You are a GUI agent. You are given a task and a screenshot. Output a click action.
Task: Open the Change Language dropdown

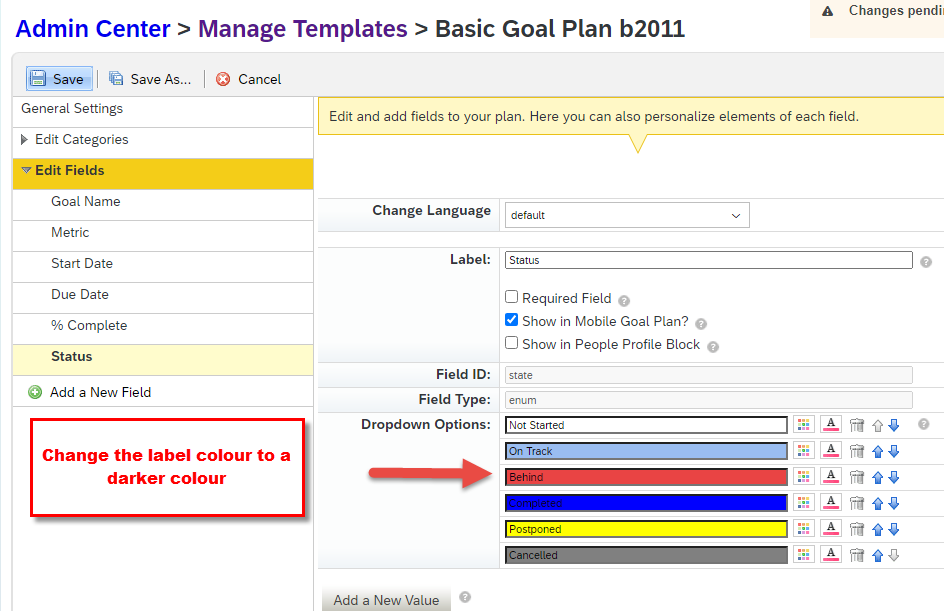point(627,215)
